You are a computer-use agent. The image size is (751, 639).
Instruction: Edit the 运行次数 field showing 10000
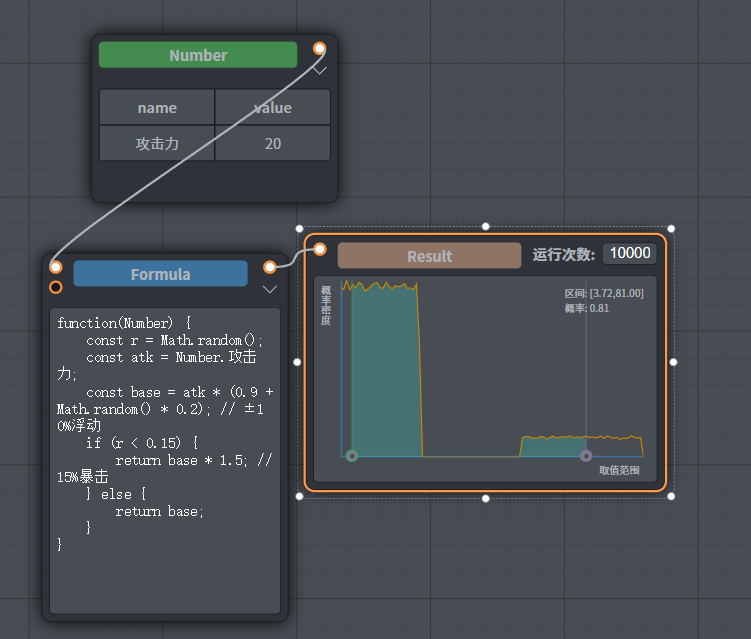pos(629,253)
